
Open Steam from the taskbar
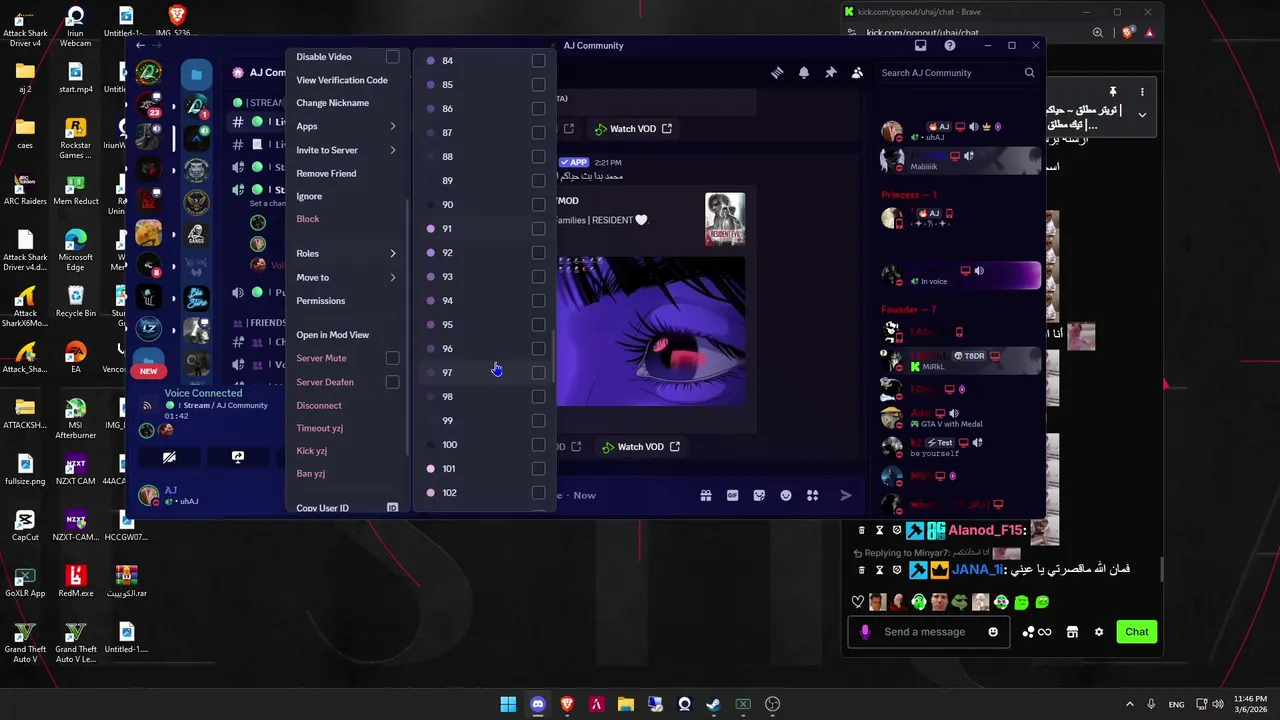[x=713, y=704]
